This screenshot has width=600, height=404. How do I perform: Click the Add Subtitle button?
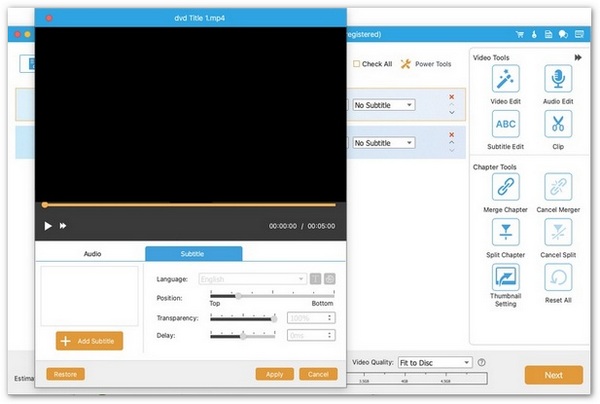pos(89,341)
